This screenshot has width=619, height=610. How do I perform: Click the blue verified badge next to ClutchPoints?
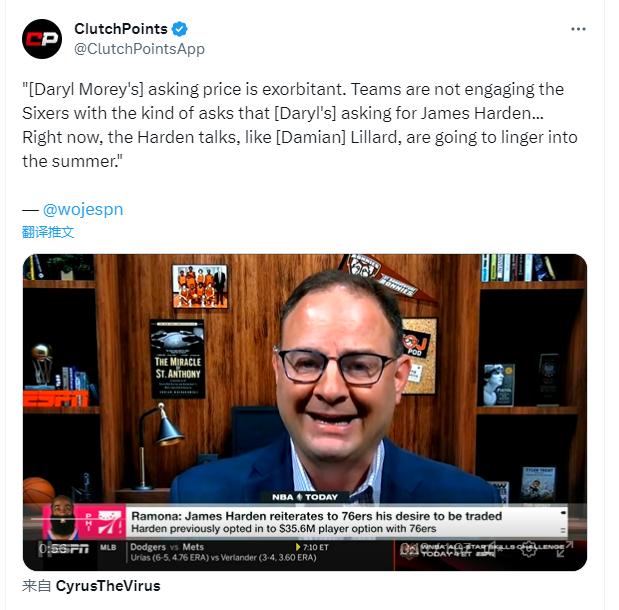pos(180,29)
